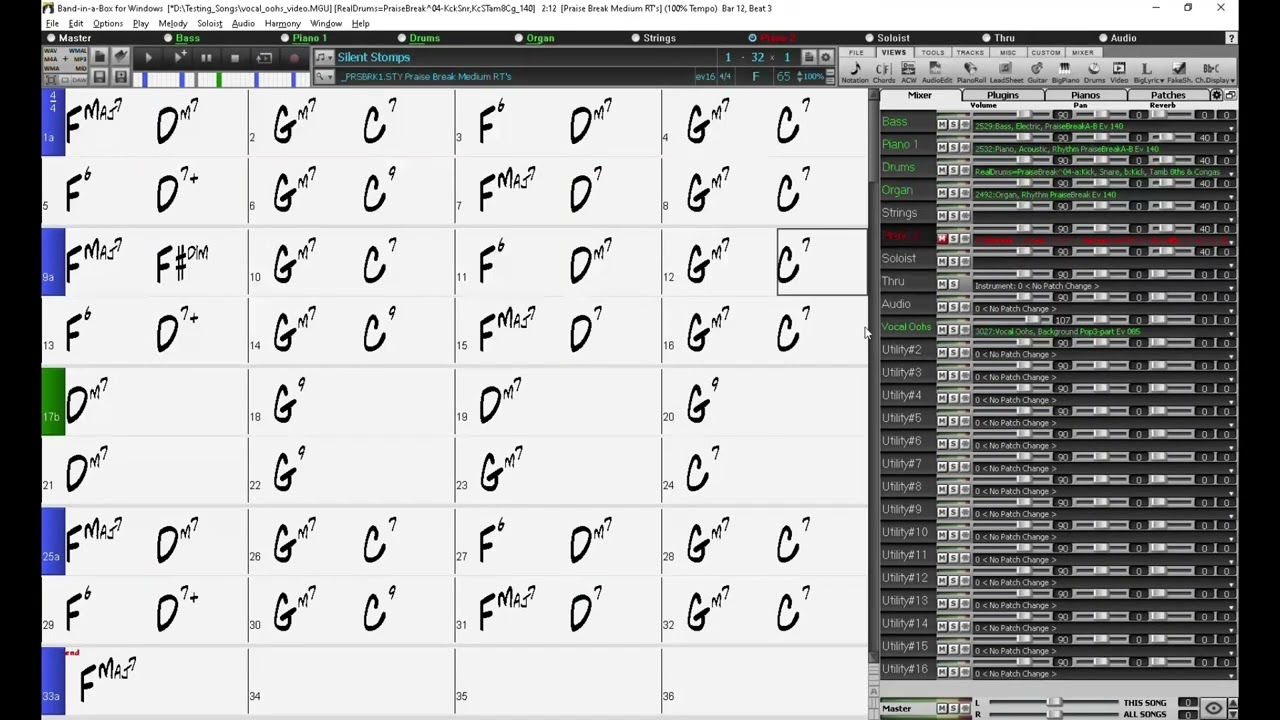Click the question mark help button

tap(1231, 38)
